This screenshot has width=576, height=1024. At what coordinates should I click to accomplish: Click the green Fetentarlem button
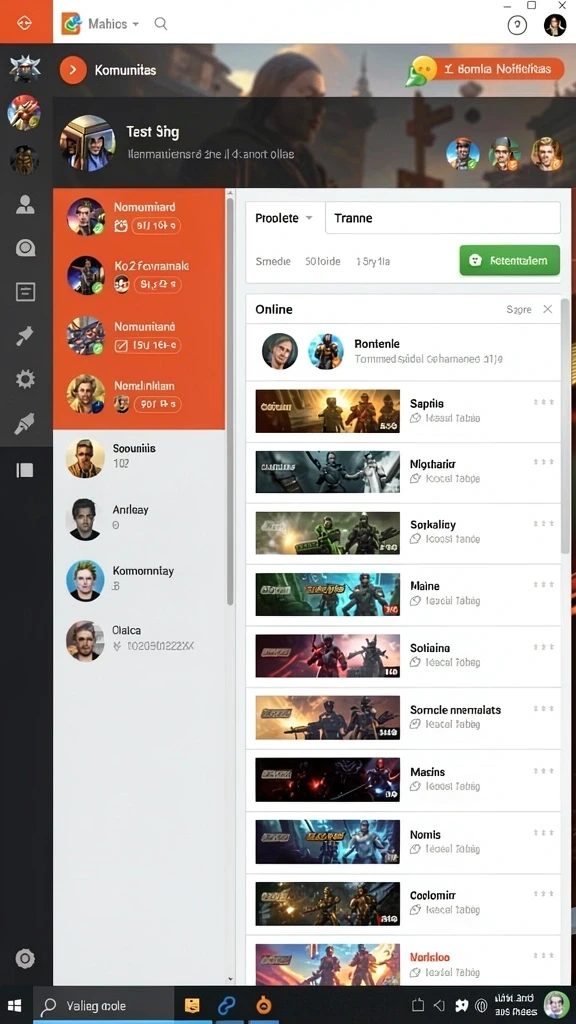pos(509,261)
